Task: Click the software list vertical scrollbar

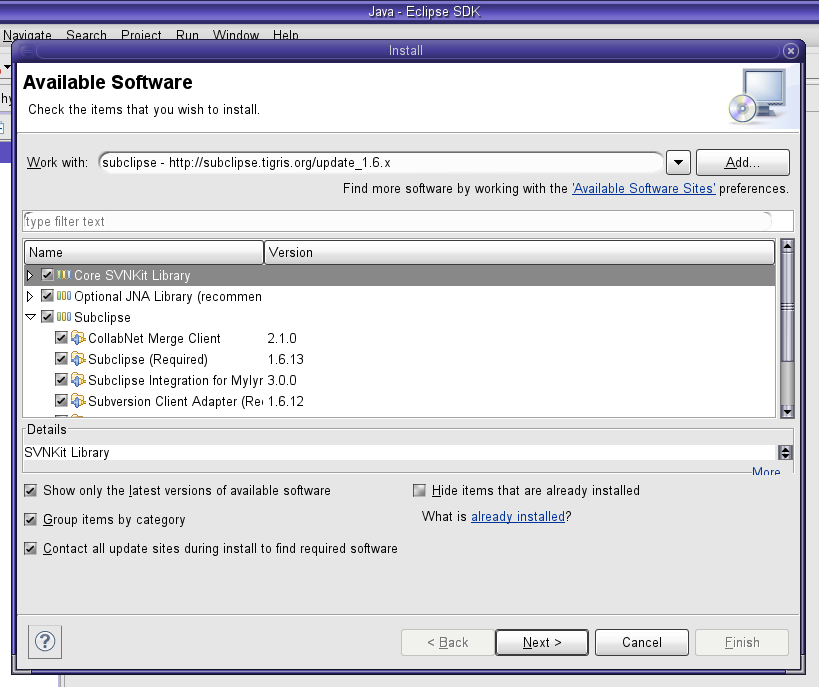Action: point(787,330)
